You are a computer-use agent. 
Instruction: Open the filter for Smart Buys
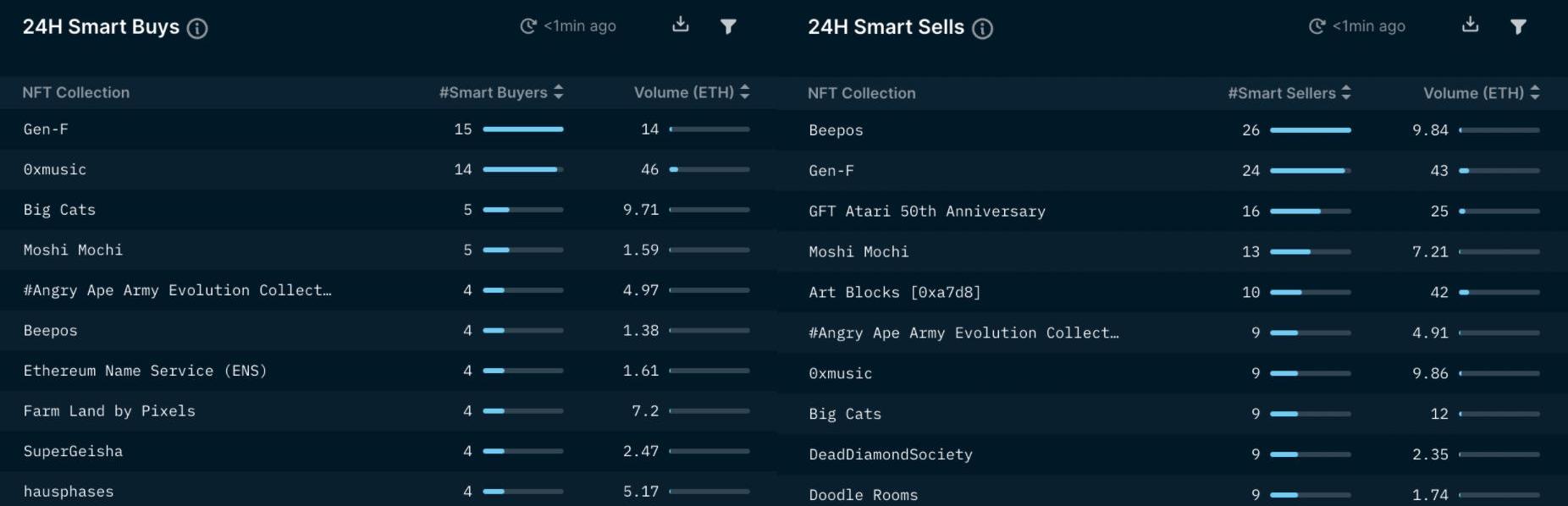coord(728,26)
